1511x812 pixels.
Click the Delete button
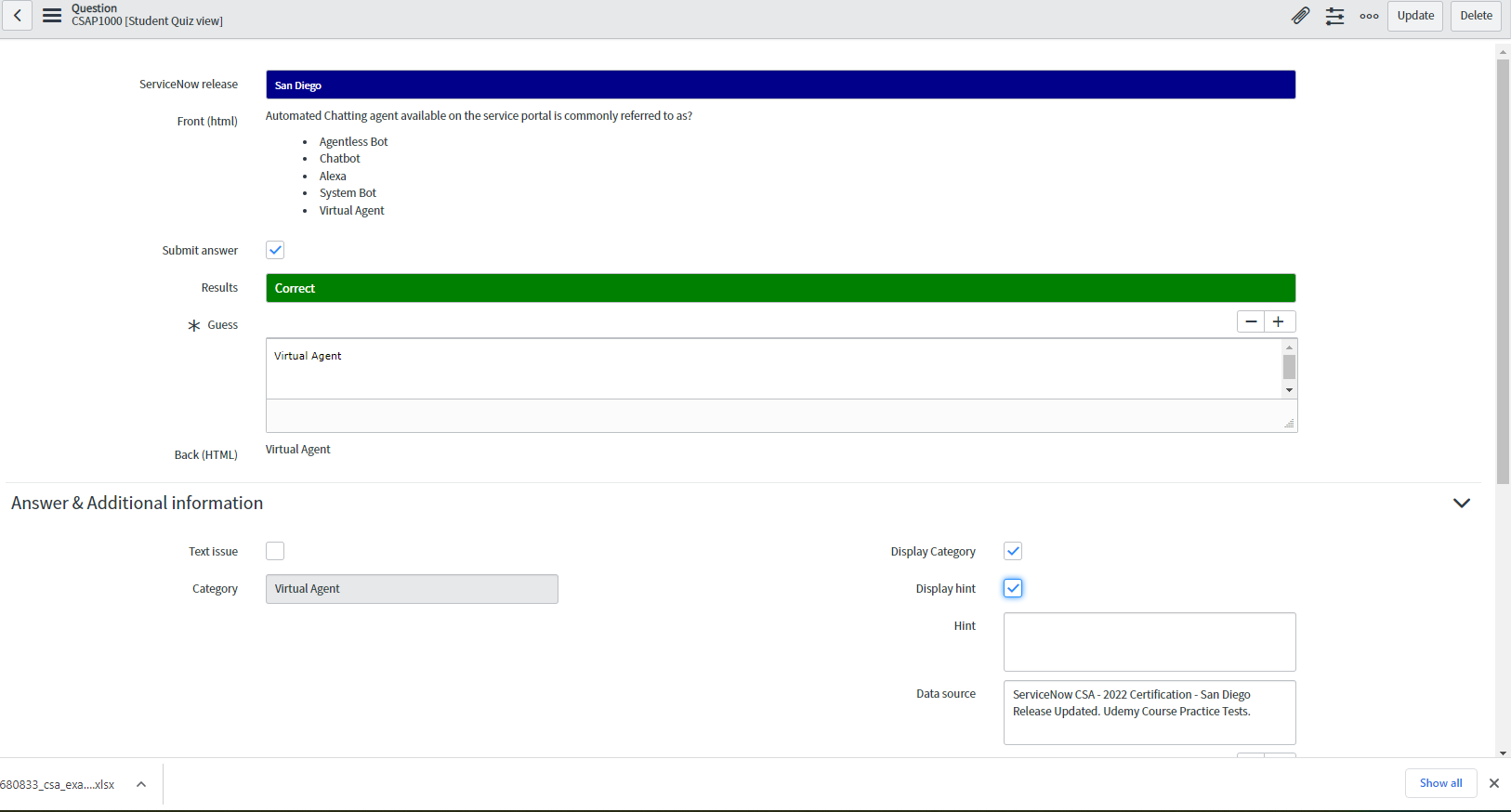[x=1475, y=16]
